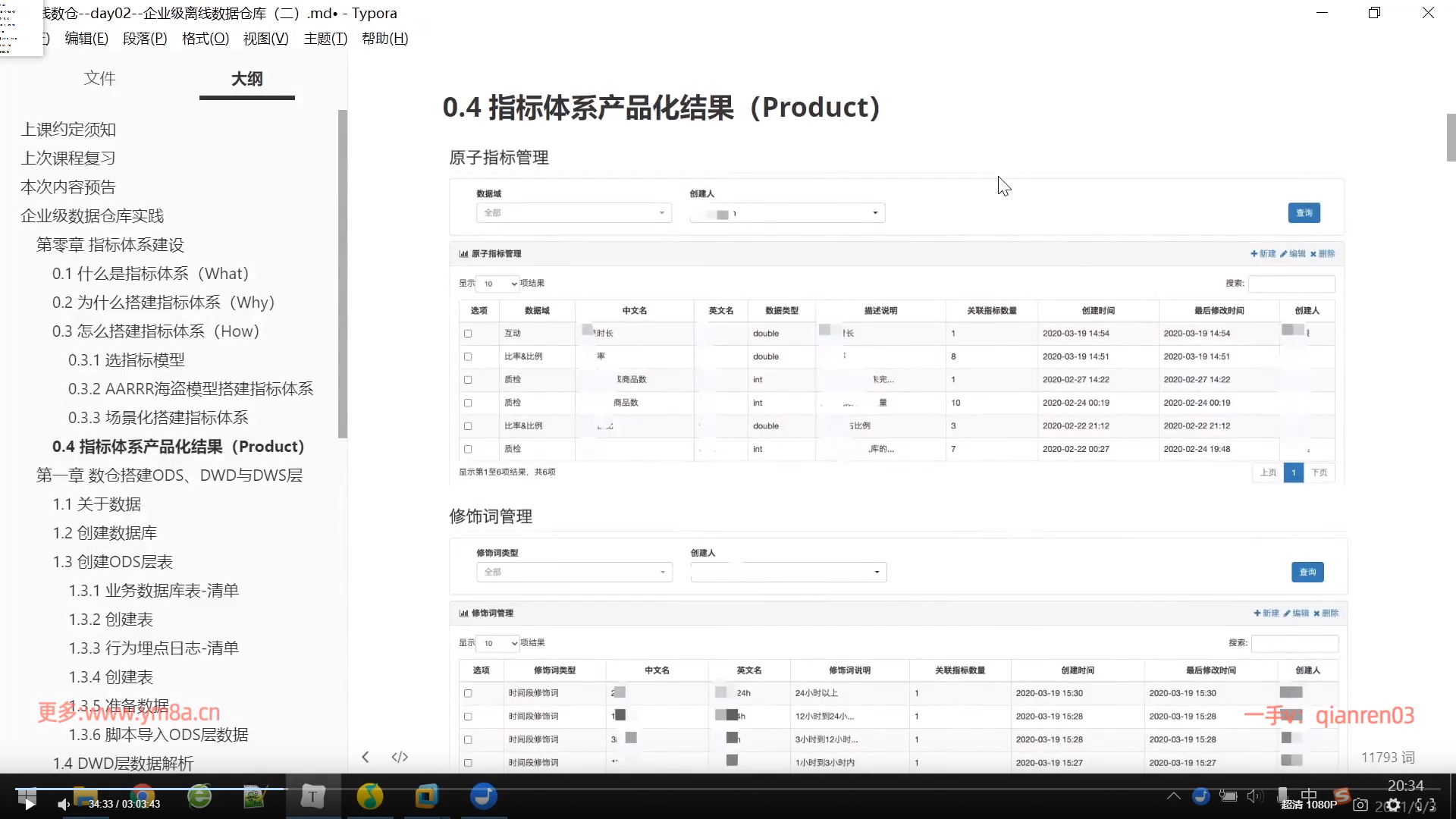Jump to 1.2 创建数据库 in outline
This screenshot has width=1456, height=819.
point(105,533)
